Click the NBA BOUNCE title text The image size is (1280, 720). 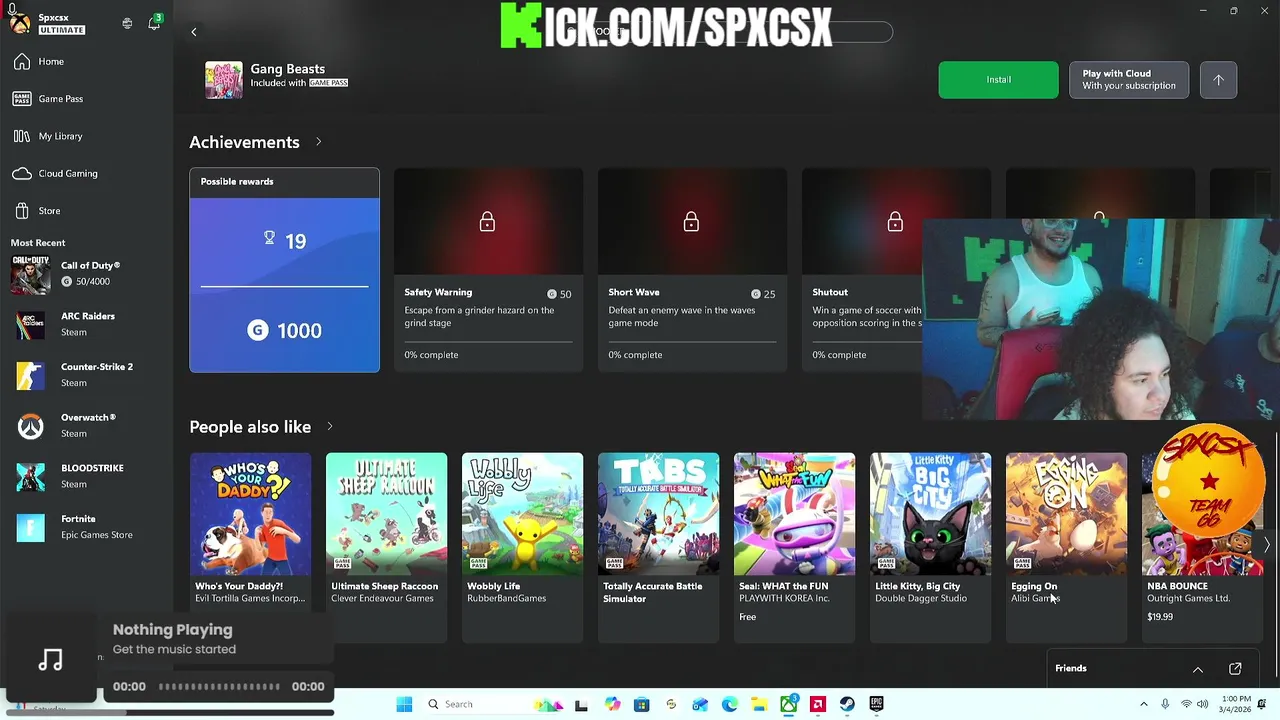click(1177, 586)
